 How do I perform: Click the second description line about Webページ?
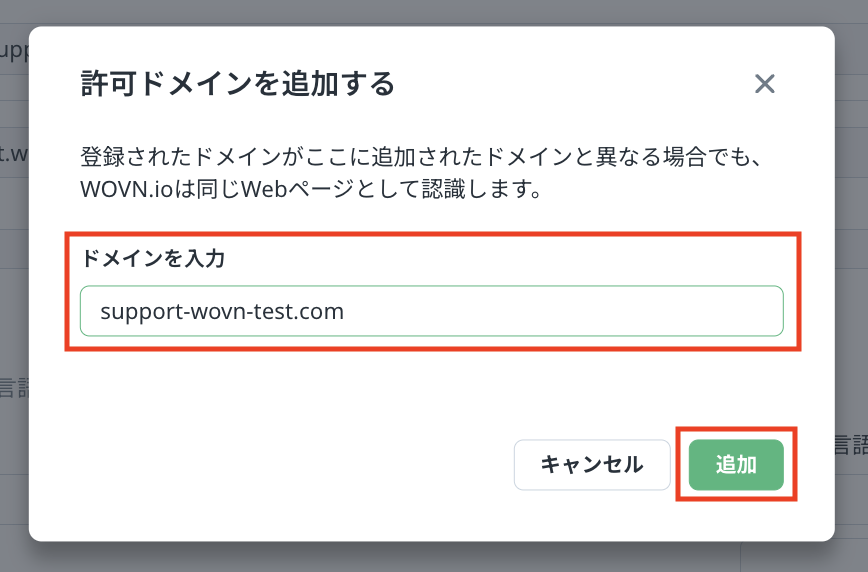tap(310, 189)
